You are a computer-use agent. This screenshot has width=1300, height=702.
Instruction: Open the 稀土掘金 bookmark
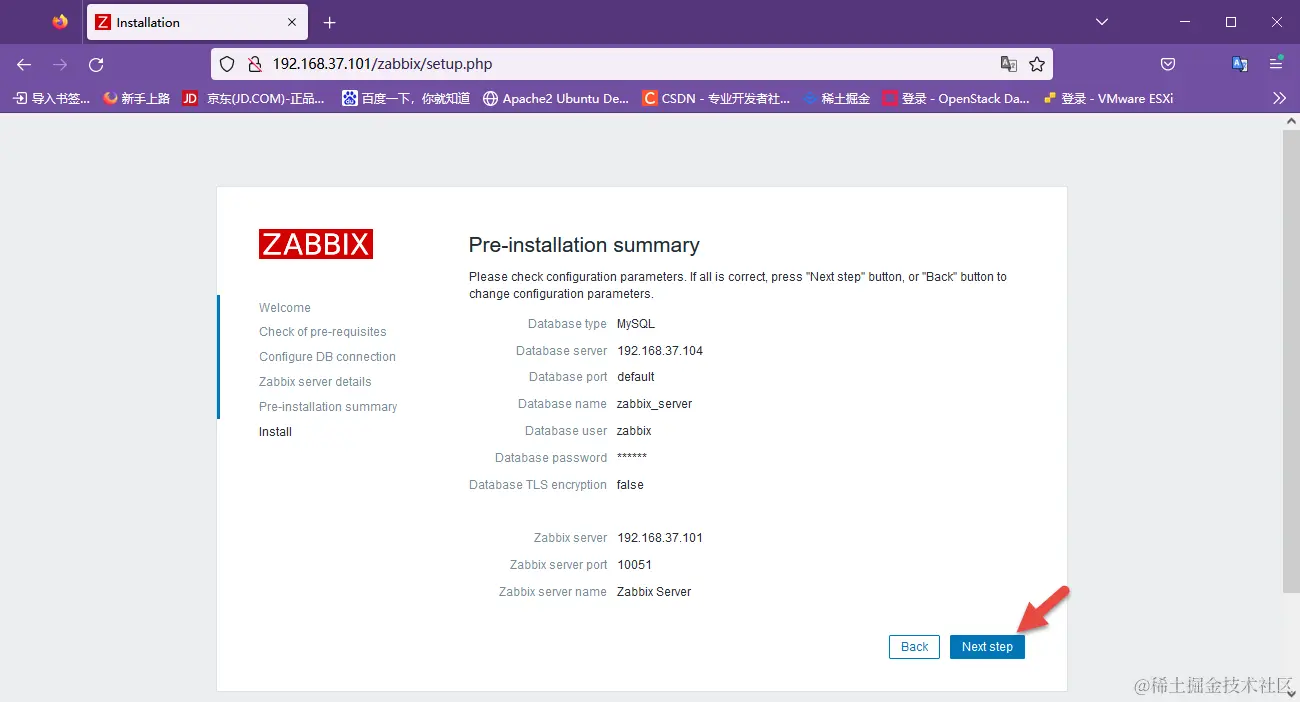[836, 98]
